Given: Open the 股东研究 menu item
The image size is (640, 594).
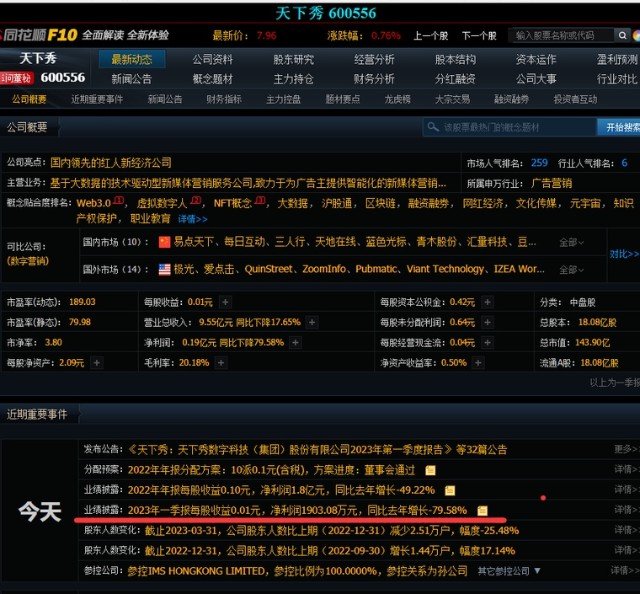Looking at the screenshot, I should click(293, 59).
